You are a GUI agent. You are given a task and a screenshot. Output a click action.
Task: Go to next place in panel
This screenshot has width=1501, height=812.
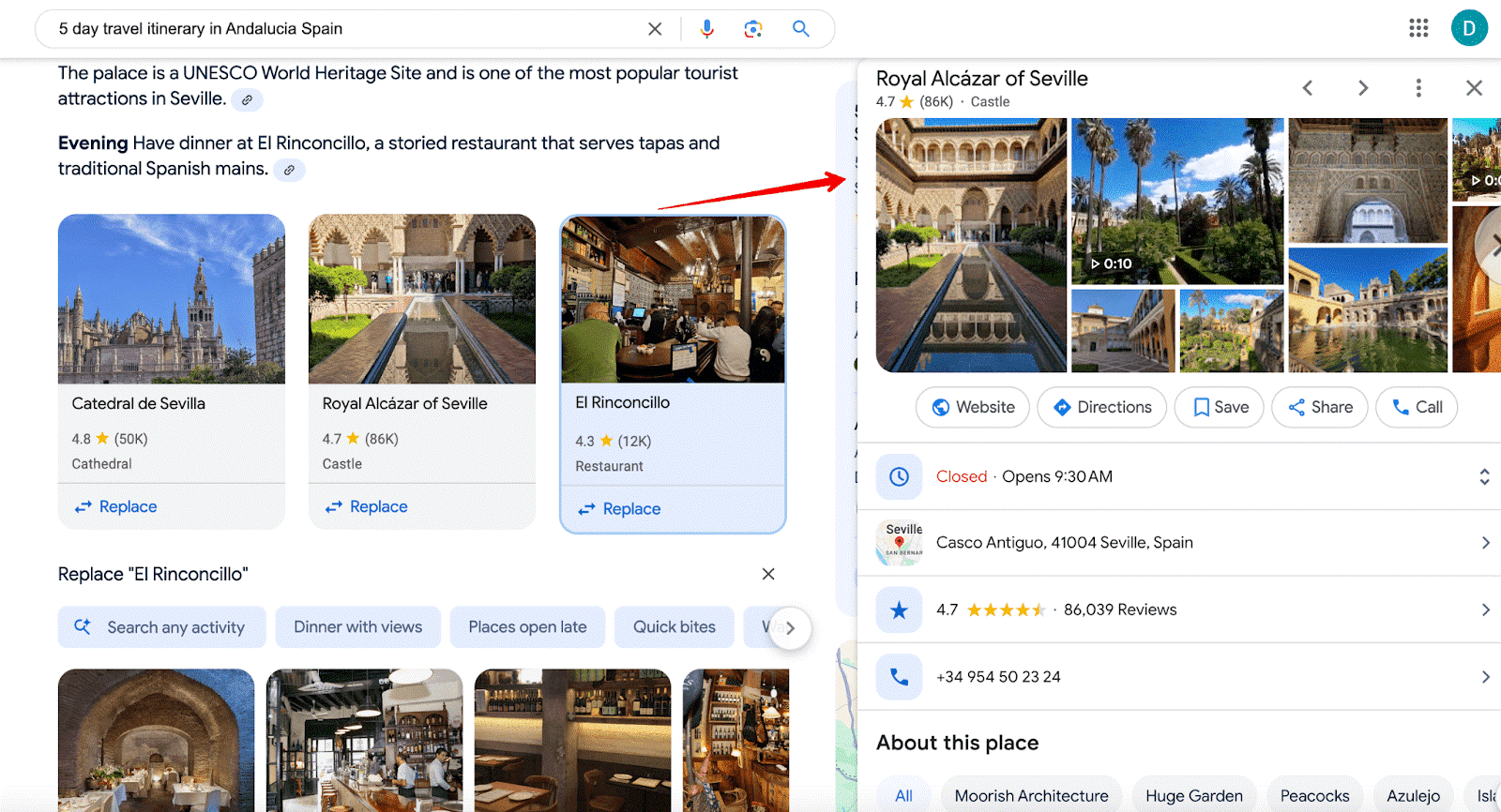click(1363, 88)
